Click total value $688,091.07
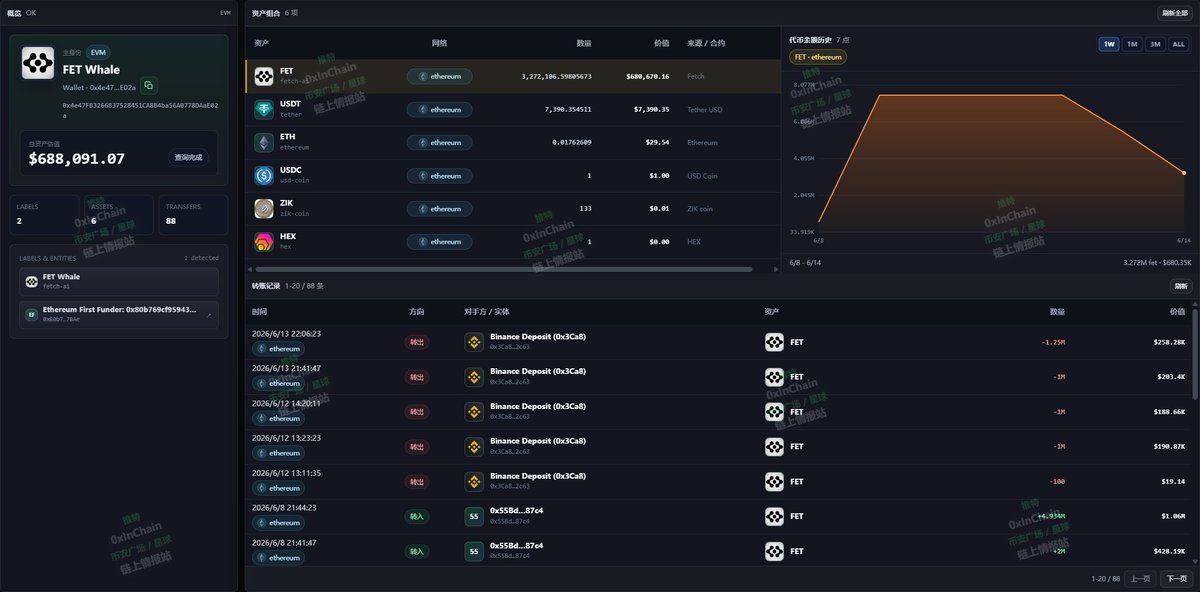 pos(77,158)
